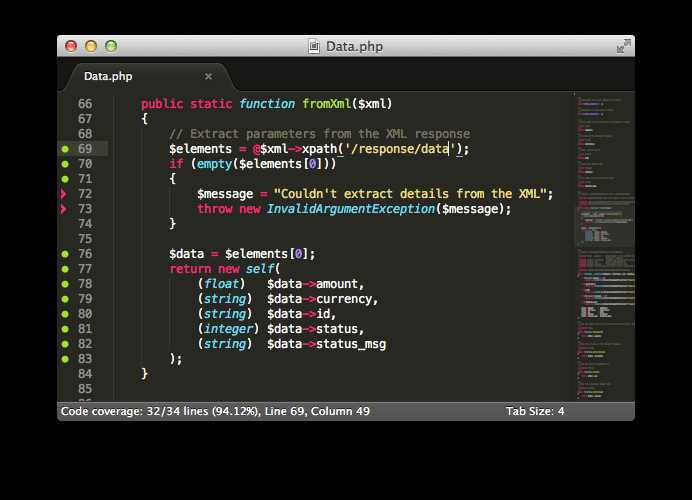This screenshot has height=500, width=692.
Task: Click the empty keyword on line 70
Action: [214, 164]
